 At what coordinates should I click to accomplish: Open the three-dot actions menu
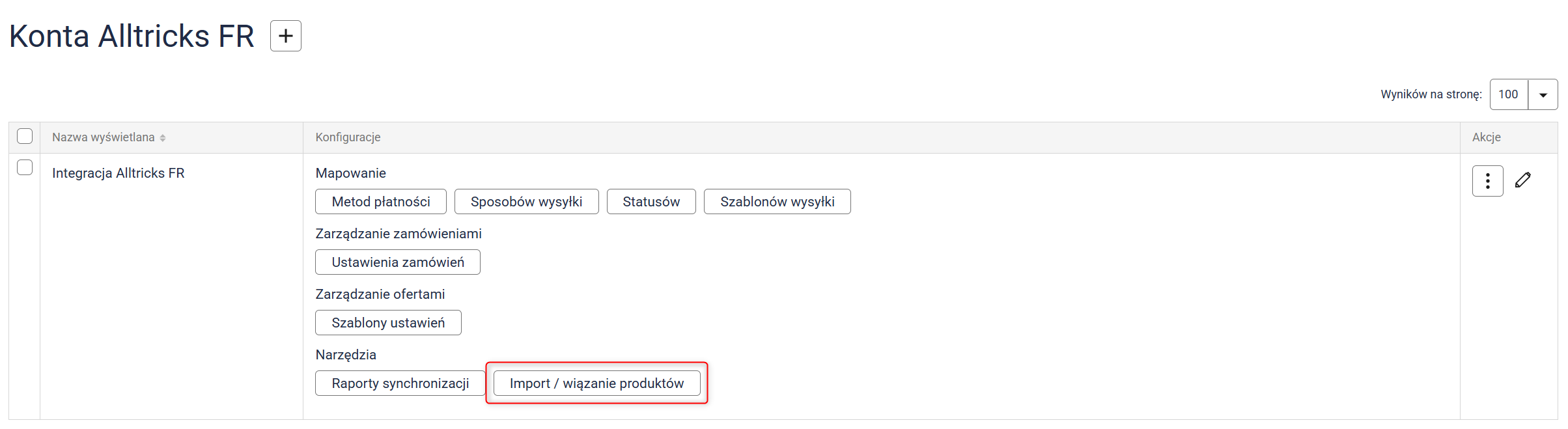1487,181
